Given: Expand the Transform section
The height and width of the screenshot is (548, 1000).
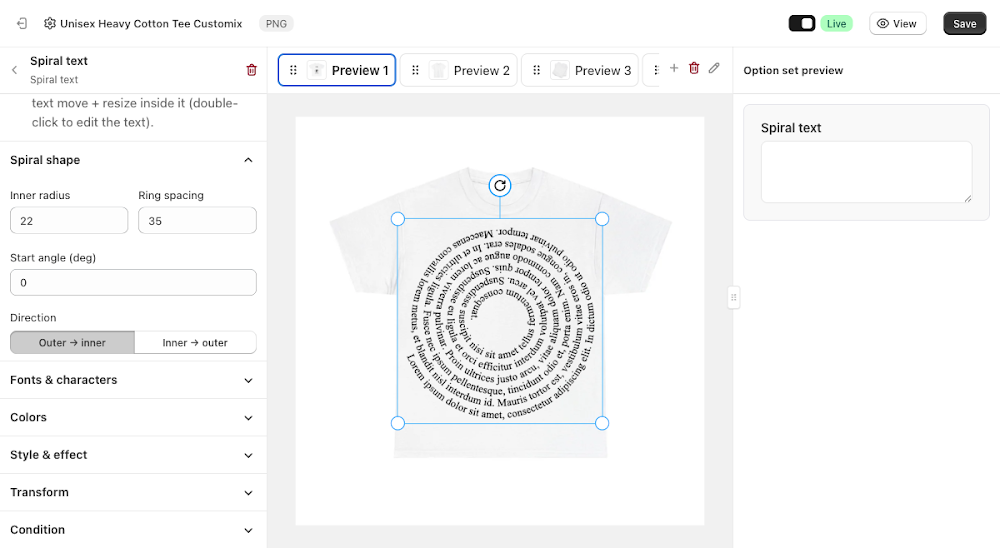Looking at the screenshot, I should pos(133,492).
